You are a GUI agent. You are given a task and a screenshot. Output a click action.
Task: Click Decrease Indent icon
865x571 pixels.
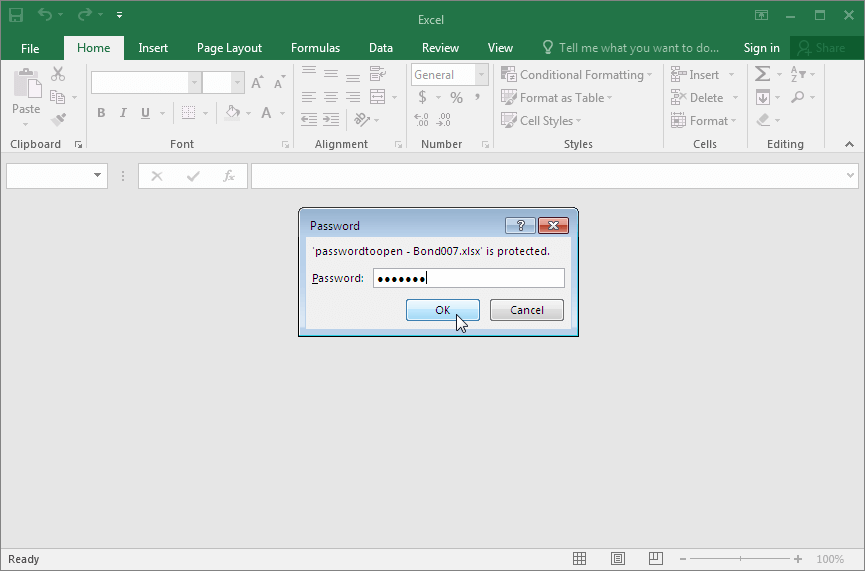(x=309, y=120)
